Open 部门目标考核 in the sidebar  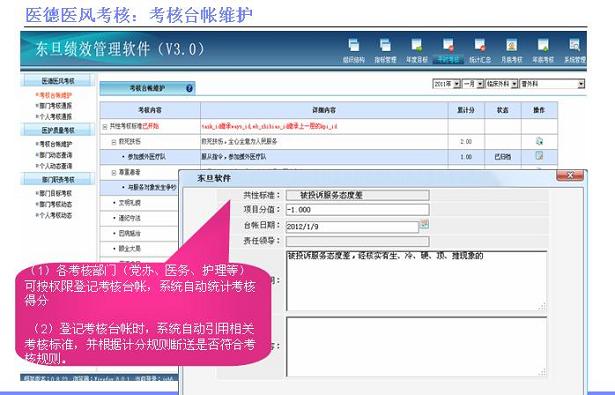click(x=54, y=193)
